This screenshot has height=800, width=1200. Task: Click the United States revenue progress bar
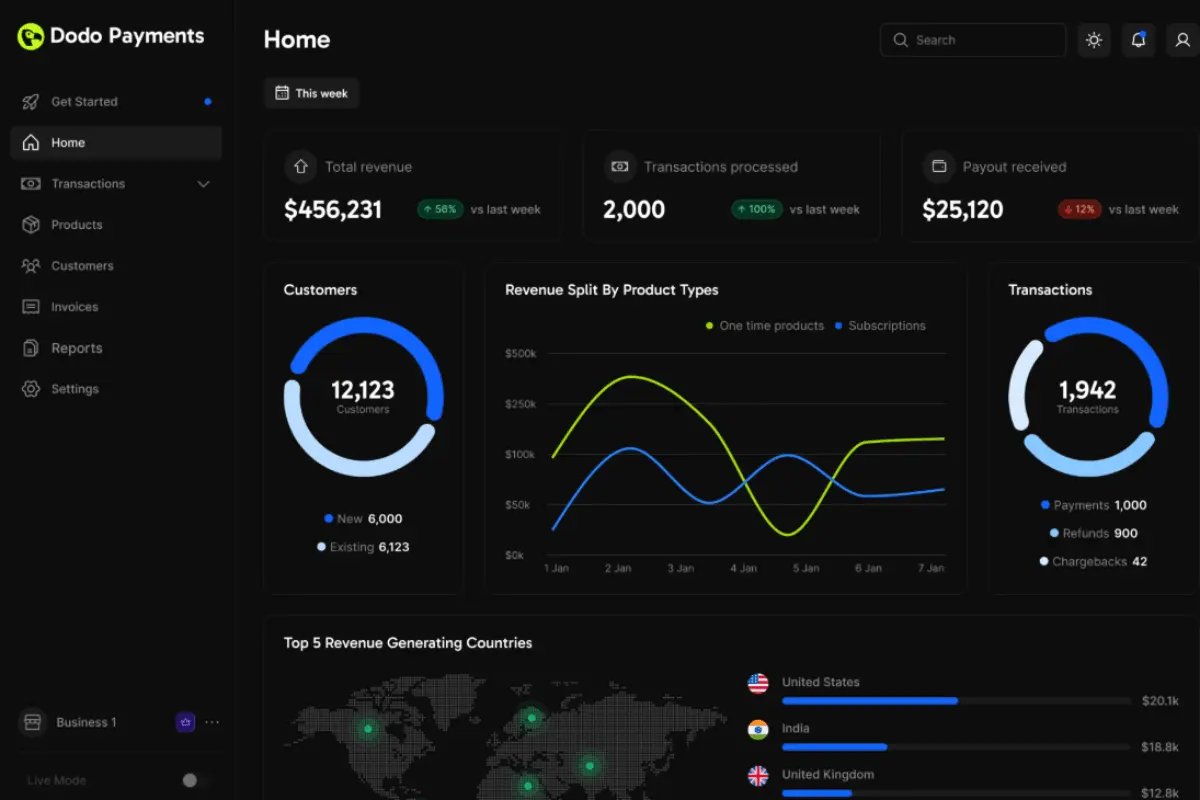pos(956,701)
